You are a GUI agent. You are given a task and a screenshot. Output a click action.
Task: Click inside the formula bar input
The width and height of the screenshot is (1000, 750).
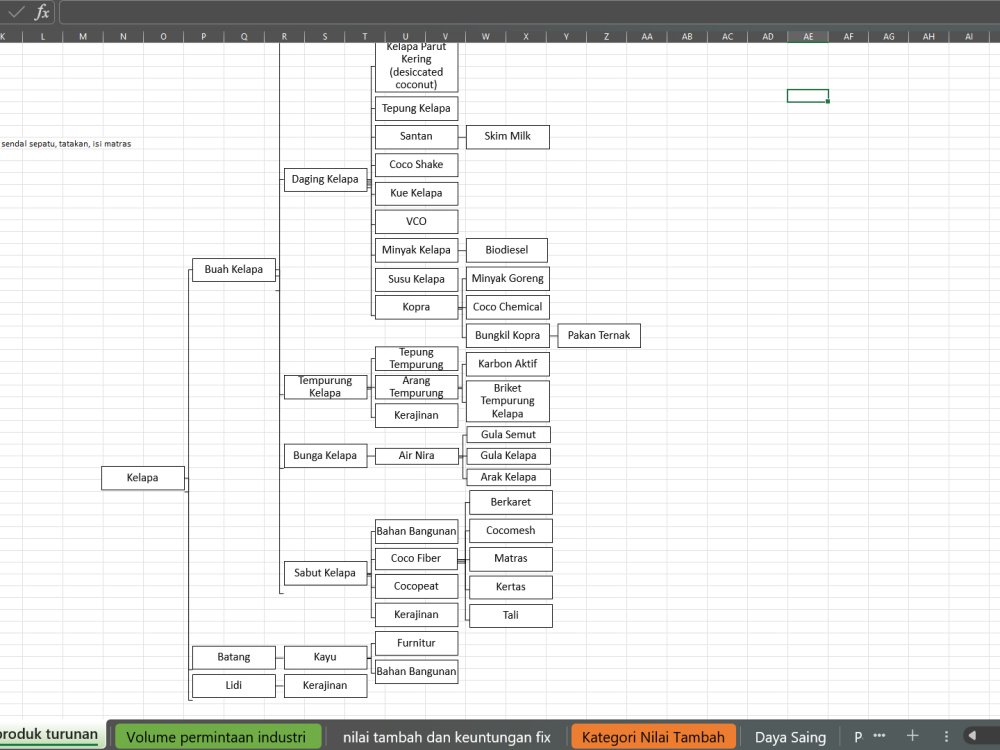529,11
